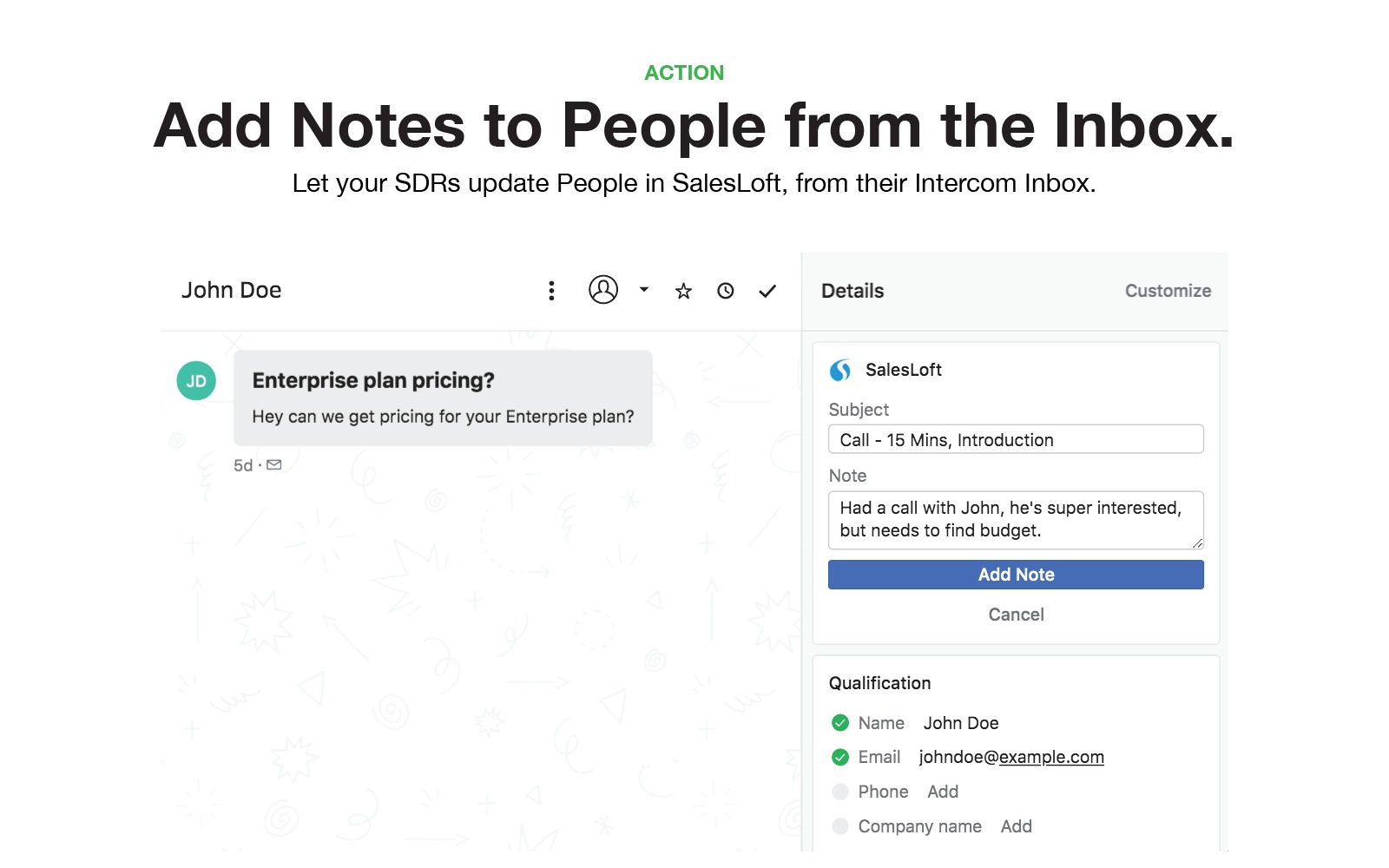
Task: Click the Subject input field
Action: pyautogui.click(x=1016, y=440)
